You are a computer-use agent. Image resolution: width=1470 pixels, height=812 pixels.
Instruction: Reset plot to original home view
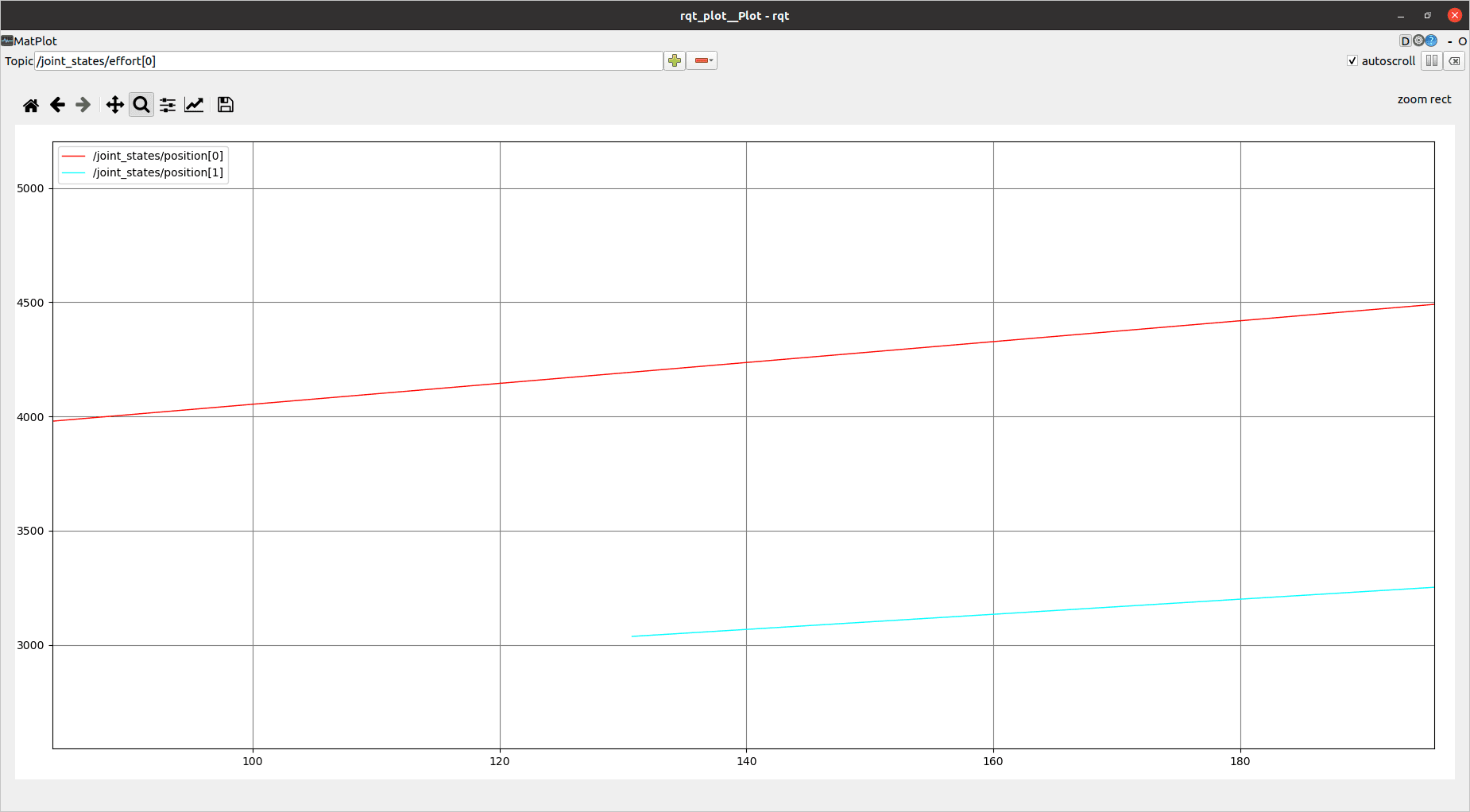point(31,105)
